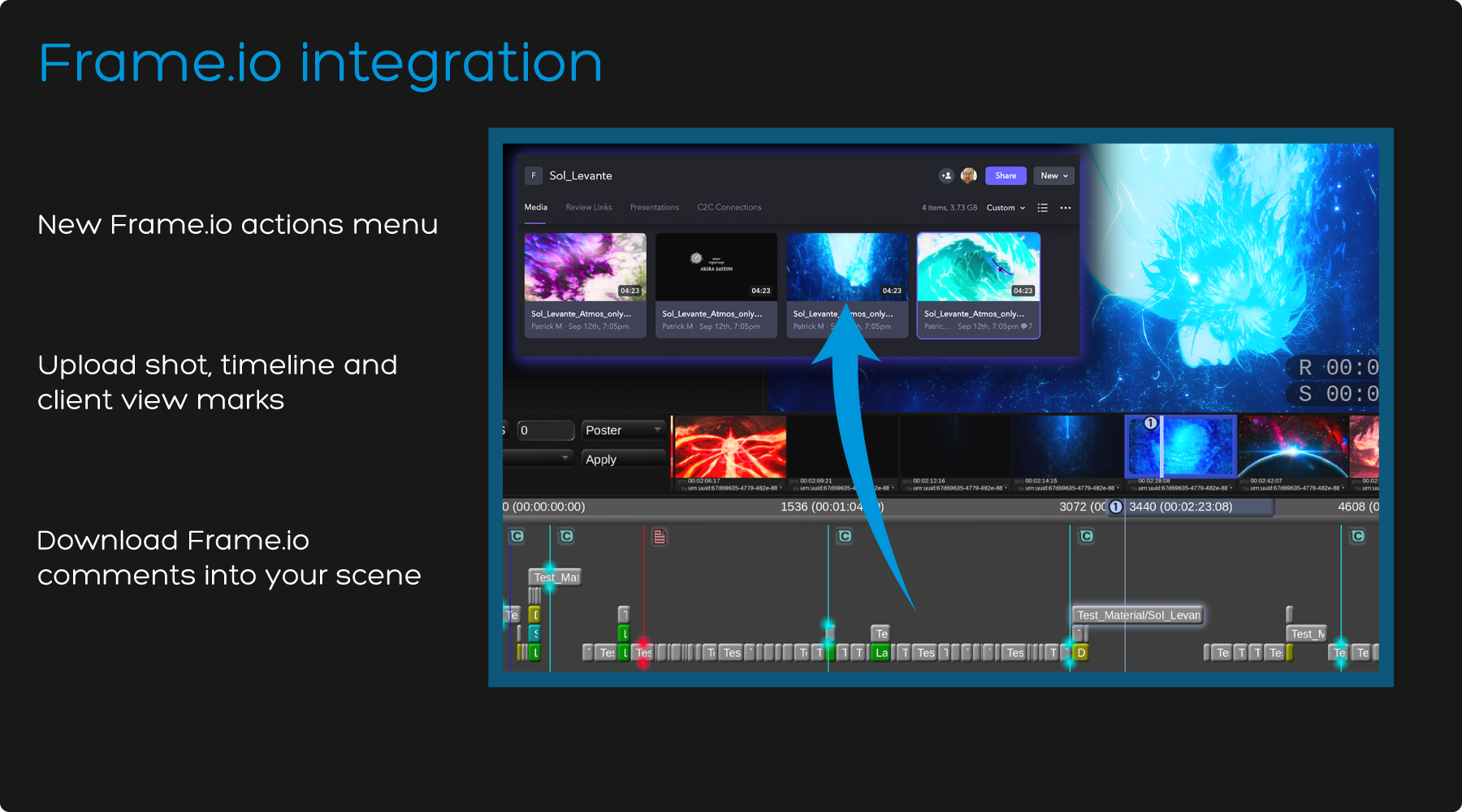Open the user avatar profile menu
Screen dimensions: 1462x812
pos(968,175)
